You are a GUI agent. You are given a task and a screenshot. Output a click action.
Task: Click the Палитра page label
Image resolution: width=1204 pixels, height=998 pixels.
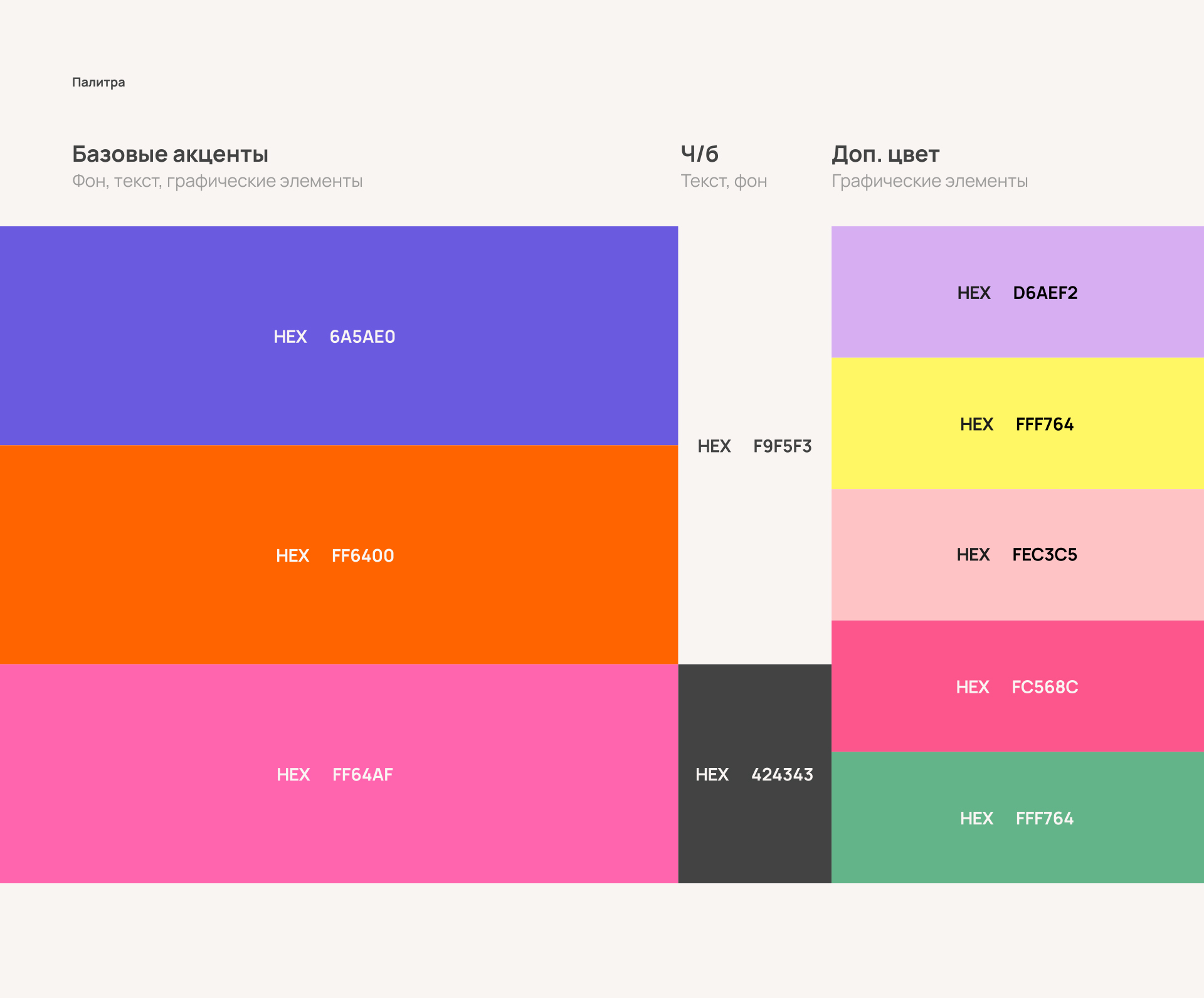point(98,82)
